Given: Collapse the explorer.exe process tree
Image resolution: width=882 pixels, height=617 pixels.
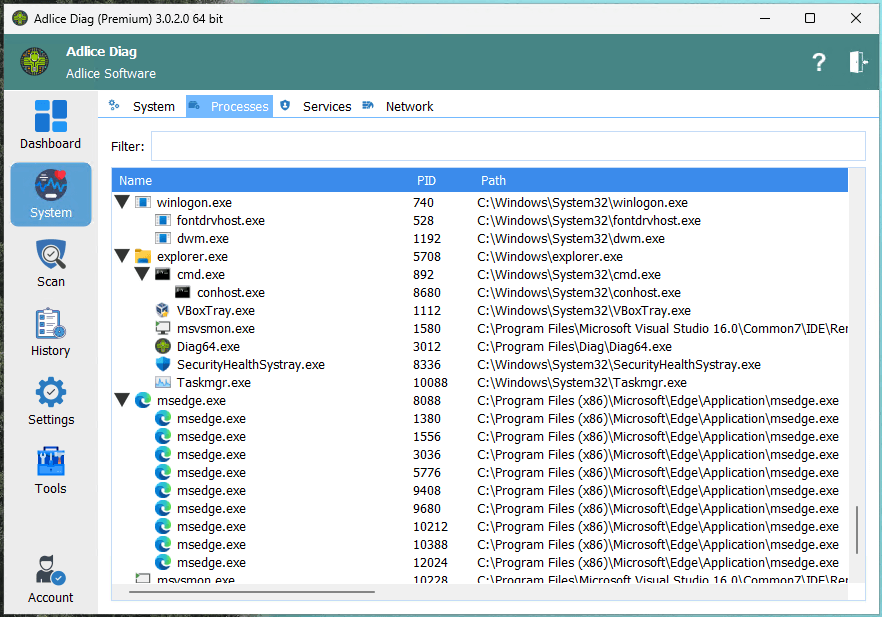Looking at the screenshot, I should (x=123, y=257).
